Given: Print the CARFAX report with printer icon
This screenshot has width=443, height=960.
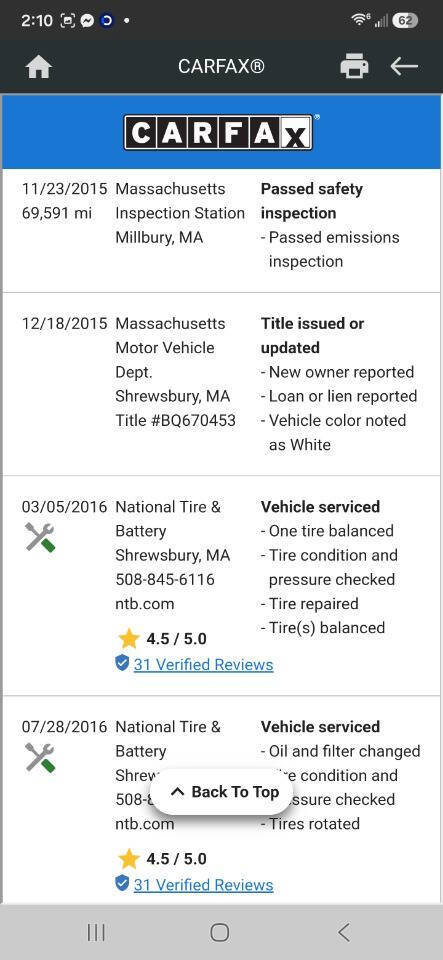Looking at the screenshot, I should [x=354, y=66].
